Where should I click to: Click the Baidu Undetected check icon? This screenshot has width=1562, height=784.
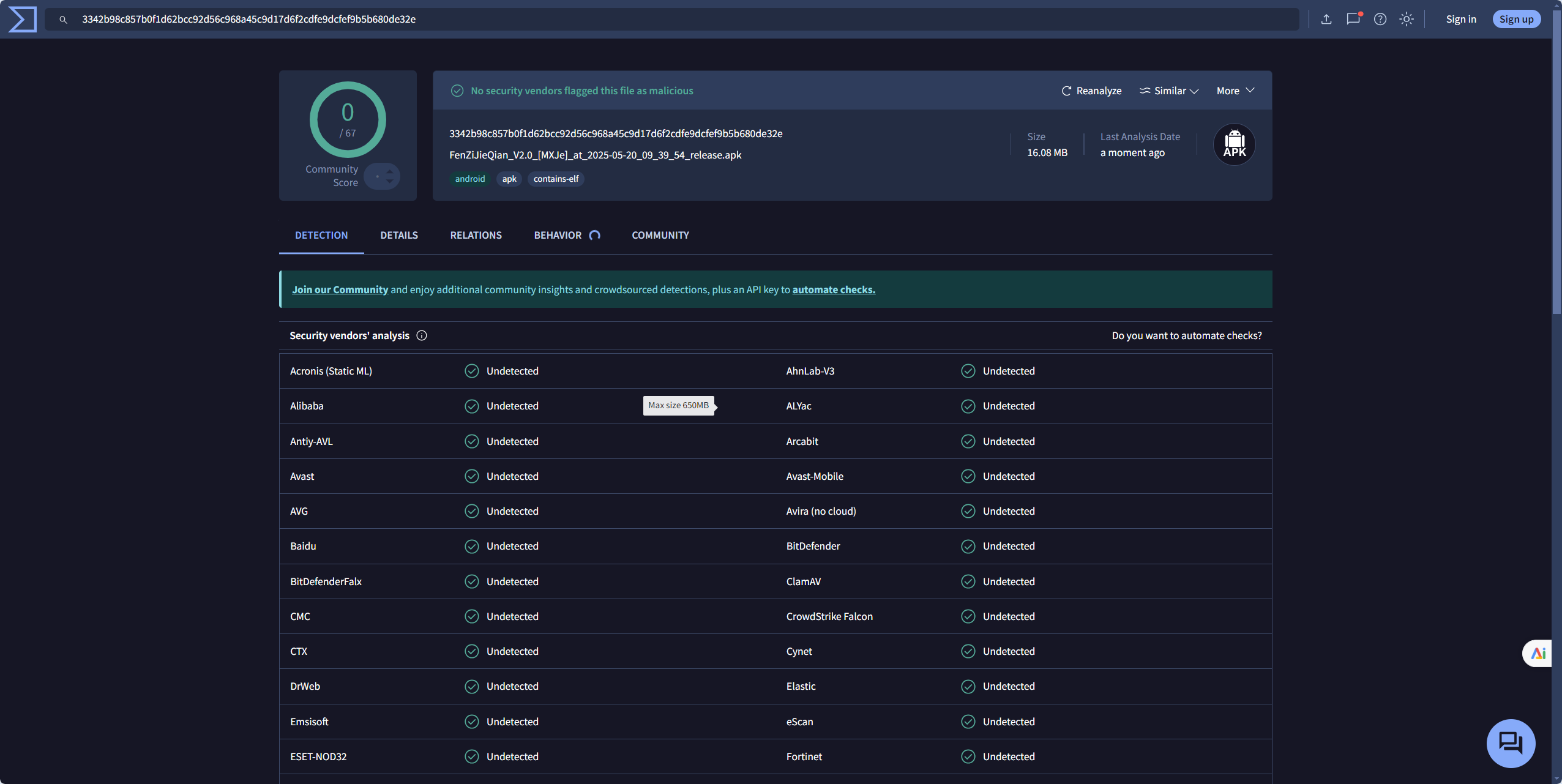[x=471, y=546]
